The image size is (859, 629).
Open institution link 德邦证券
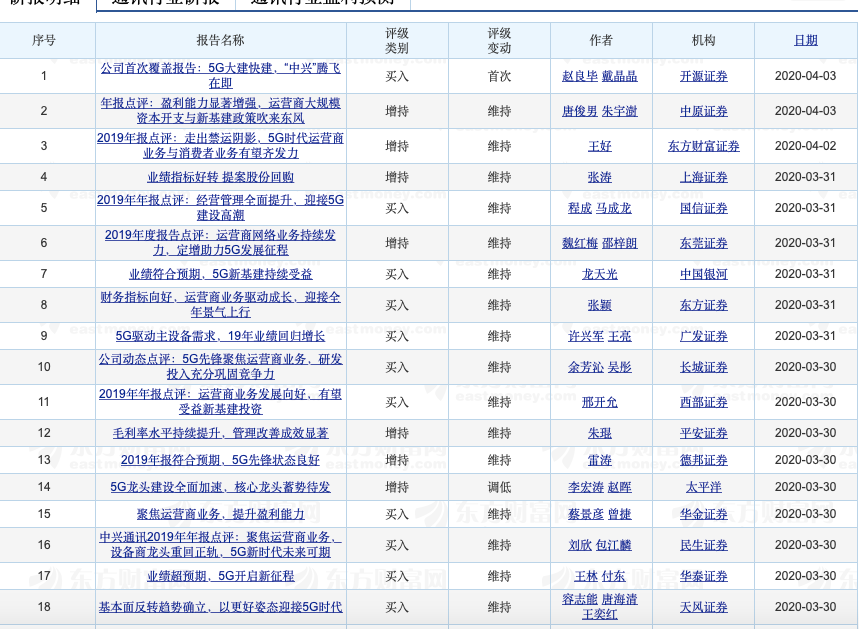[703, 460]
